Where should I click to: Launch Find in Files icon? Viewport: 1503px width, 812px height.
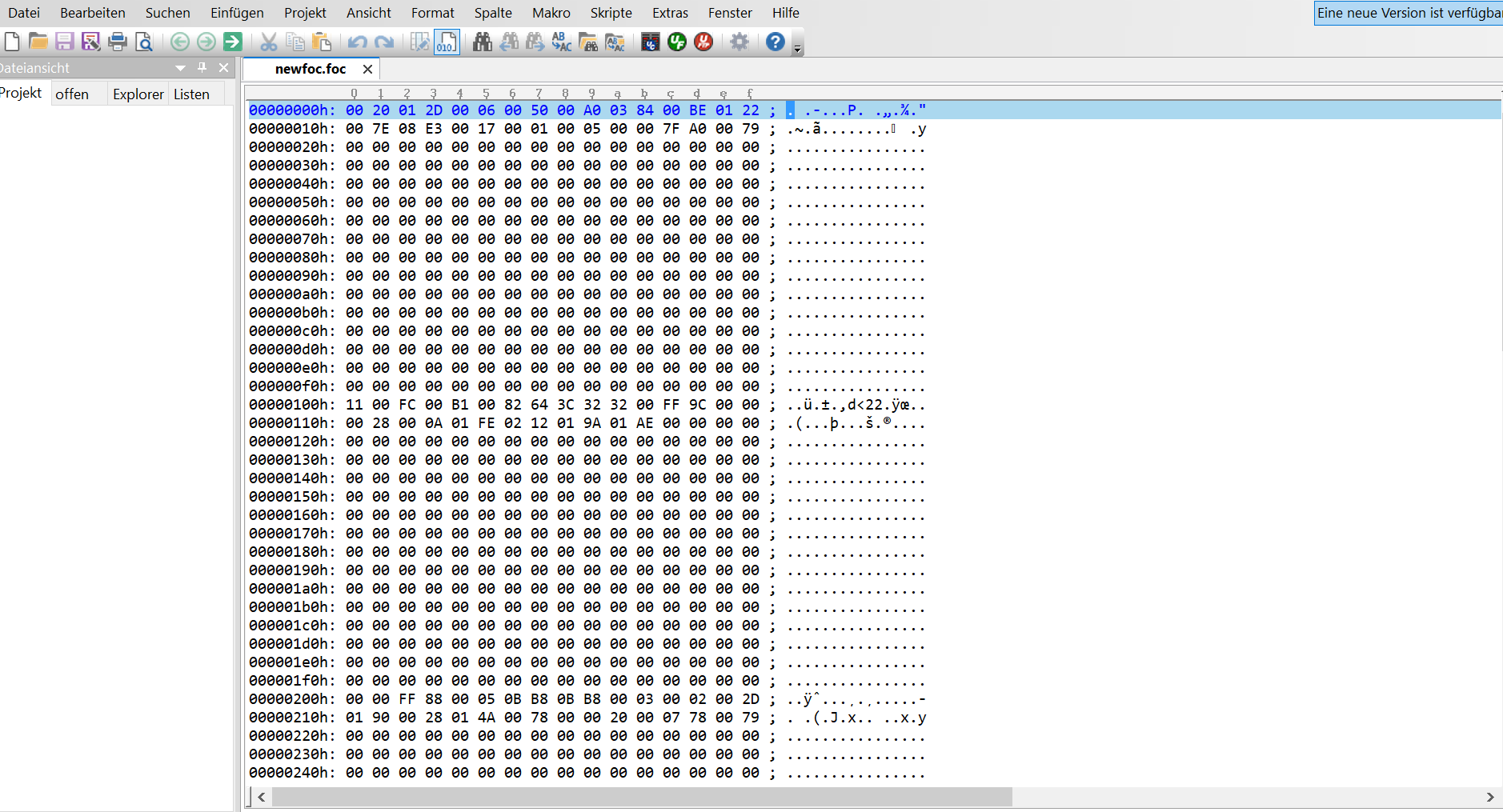coord(588,42)
